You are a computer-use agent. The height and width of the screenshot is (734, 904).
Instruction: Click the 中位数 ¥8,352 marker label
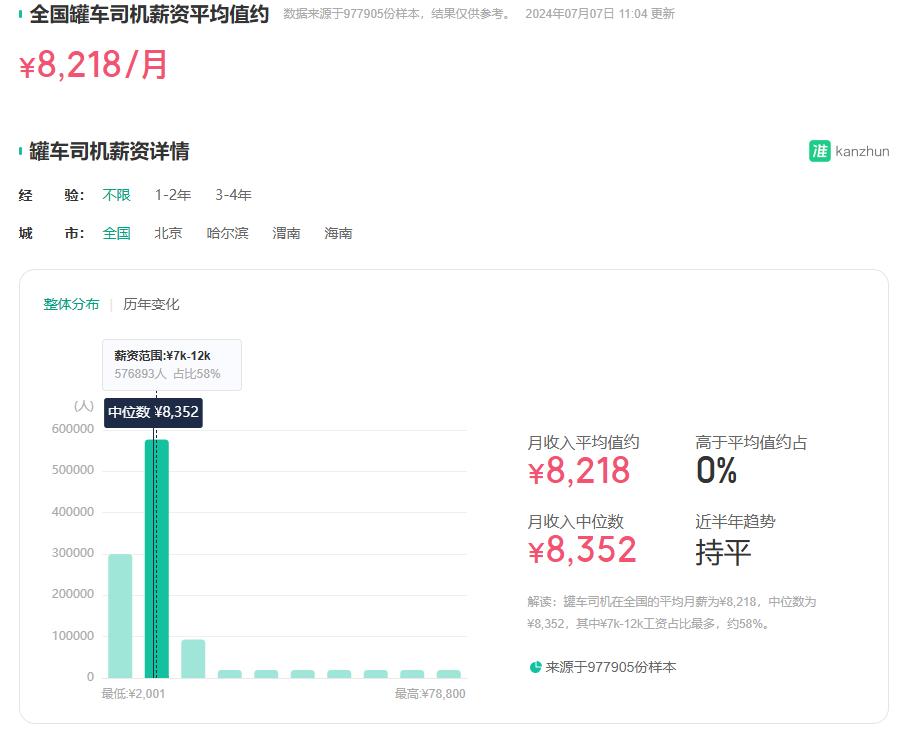153,412
